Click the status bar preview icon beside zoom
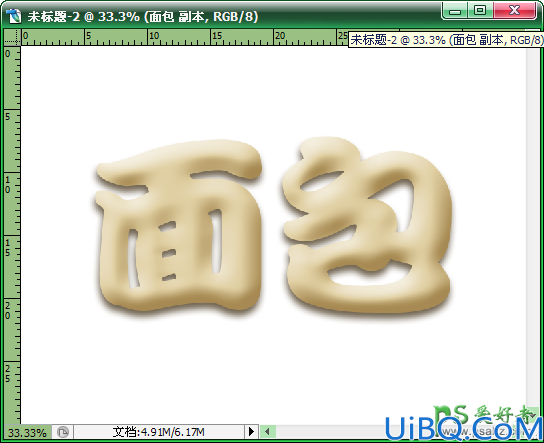 (x=63, y=432)
